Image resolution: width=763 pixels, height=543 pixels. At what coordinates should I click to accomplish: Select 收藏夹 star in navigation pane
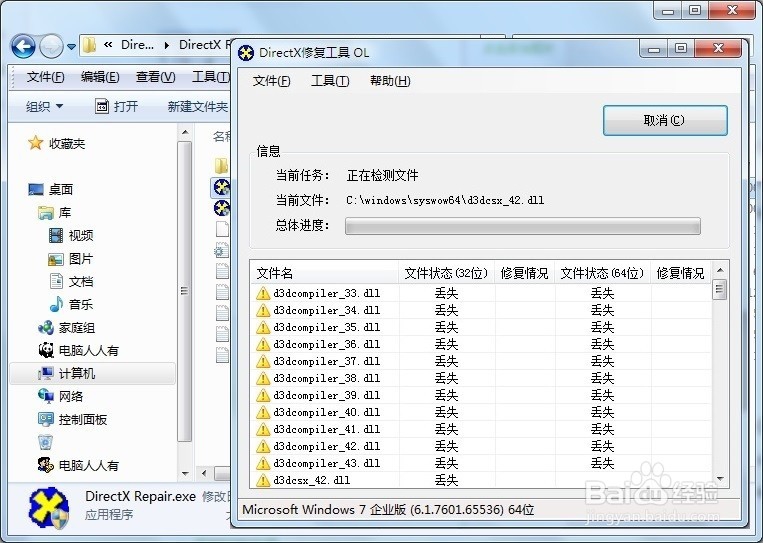click(35, 143)
